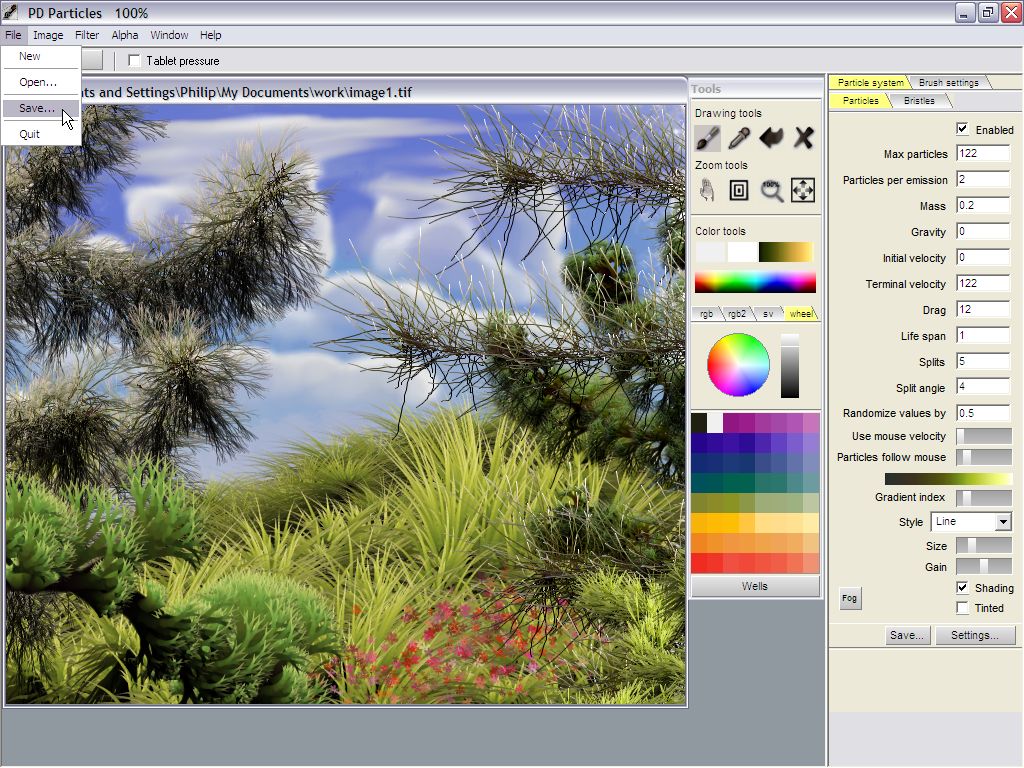Image resolution: width=1024 pixels, height=768 pixels.
Task: Toggle the Tablet pressure checkbox
Action: (x=135, y=61)
